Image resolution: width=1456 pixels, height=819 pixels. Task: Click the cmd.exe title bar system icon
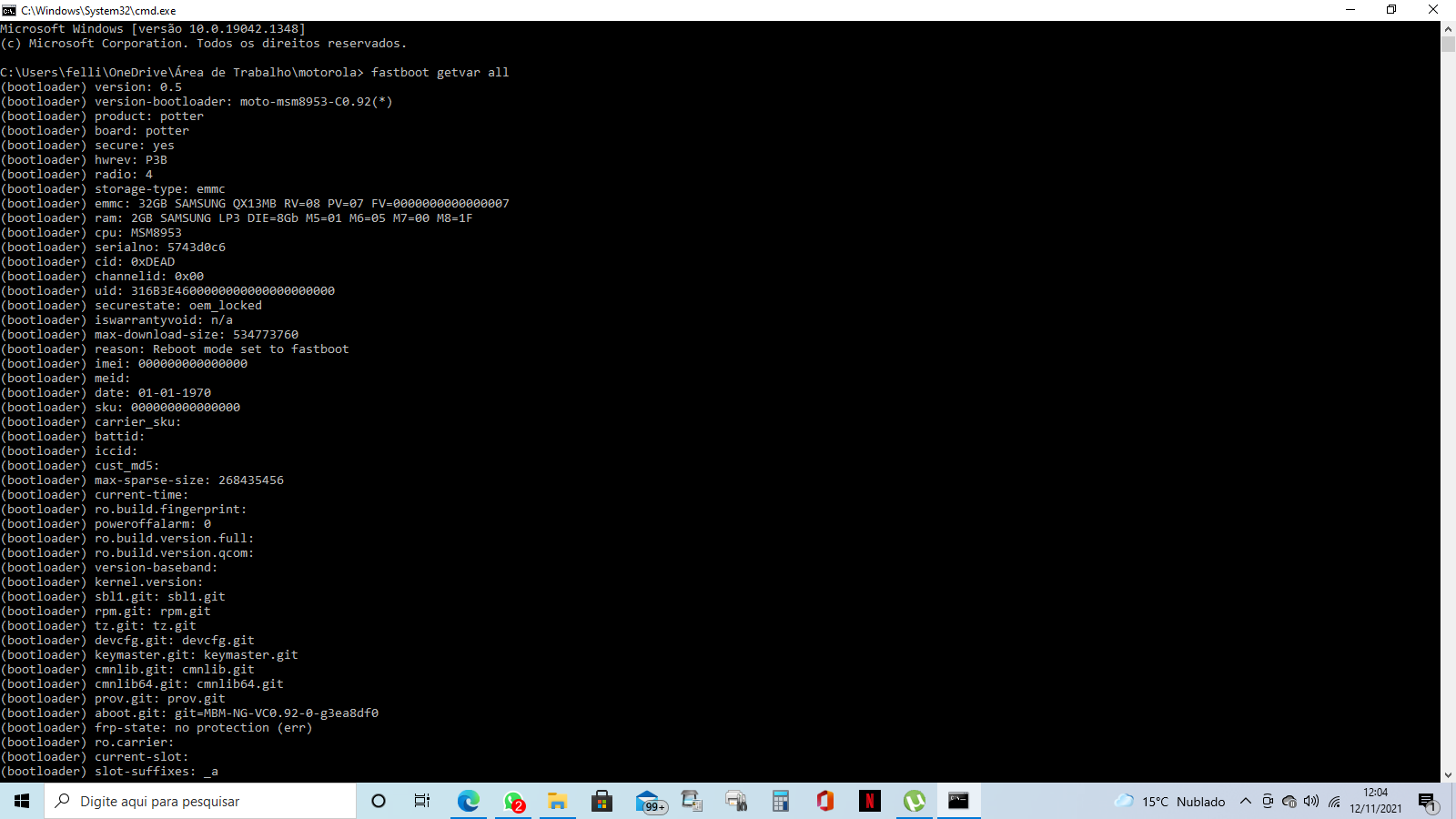(9, 10)
